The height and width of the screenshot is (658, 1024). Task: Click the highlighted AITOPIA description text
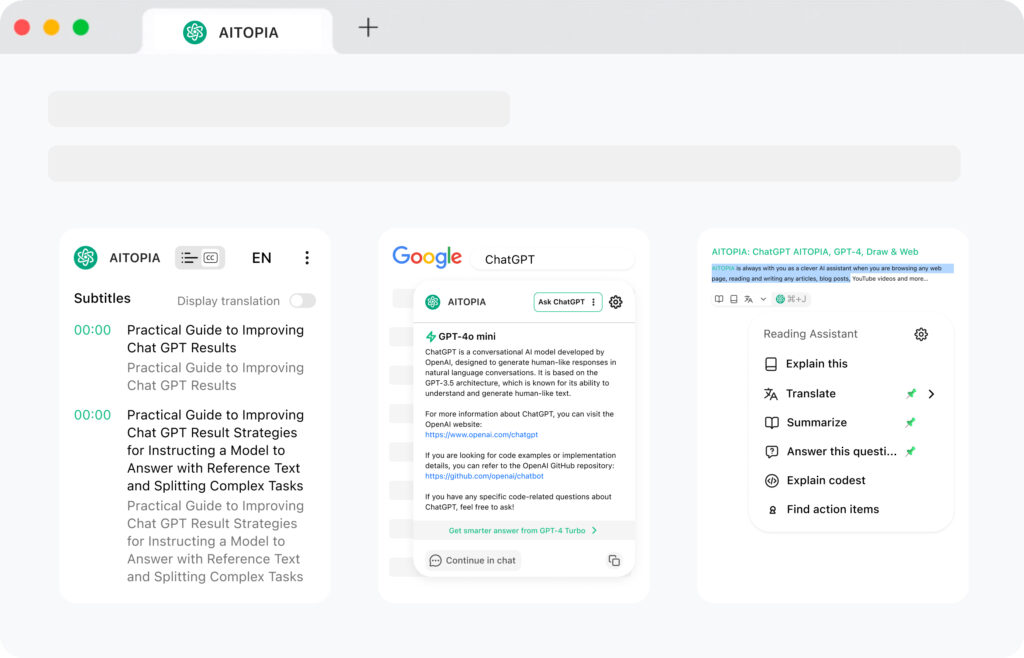tap(832, 273)
